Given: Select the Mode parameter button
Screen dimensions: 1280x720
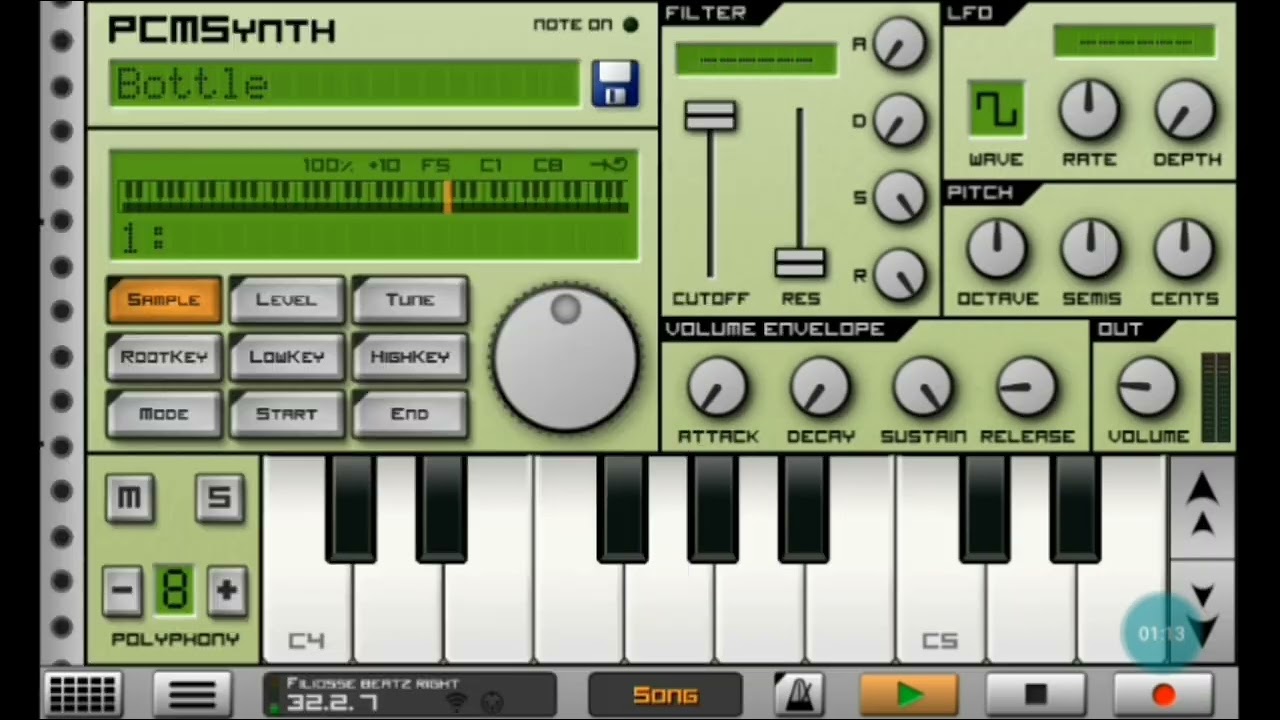Looking at the screenshot, I should pos(164,414).
